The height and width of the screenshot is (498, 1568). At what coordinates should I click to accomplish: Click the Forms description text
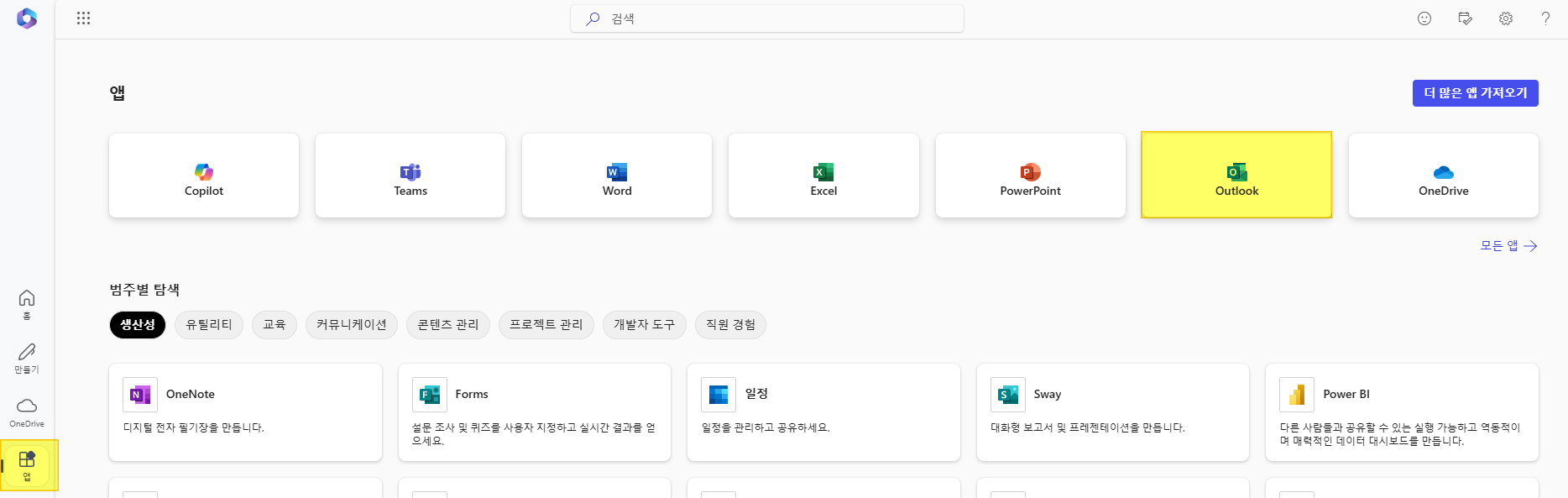click(534, 434)
